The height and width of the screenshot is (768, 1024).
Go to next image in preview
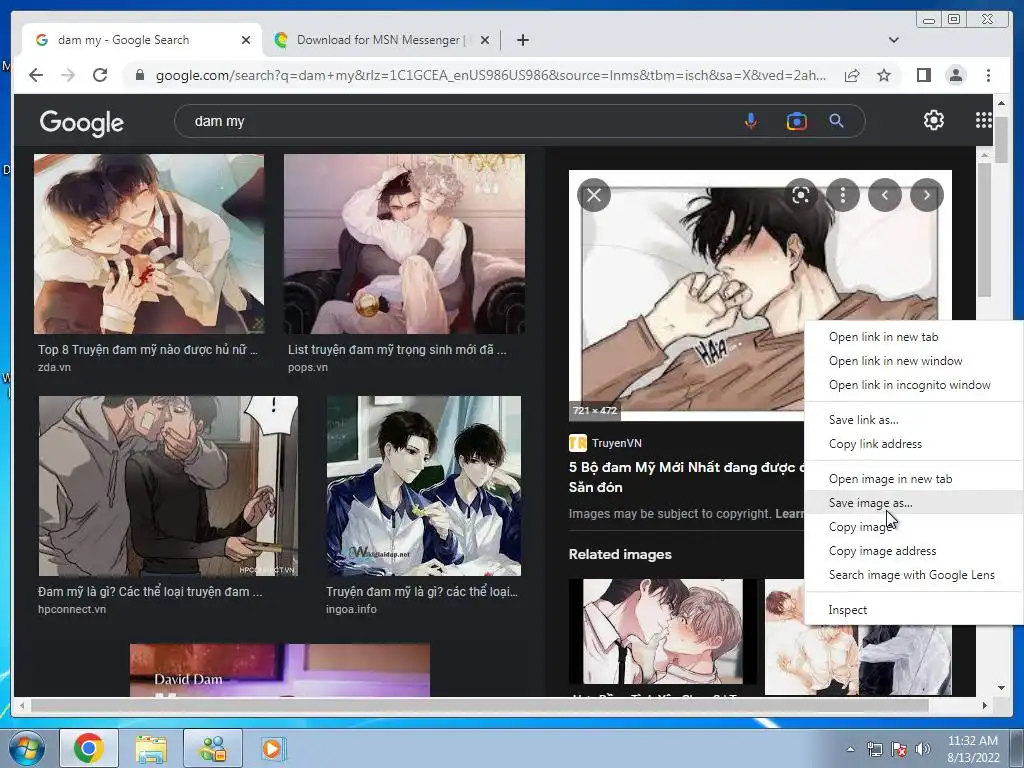[x=927, y=195]
